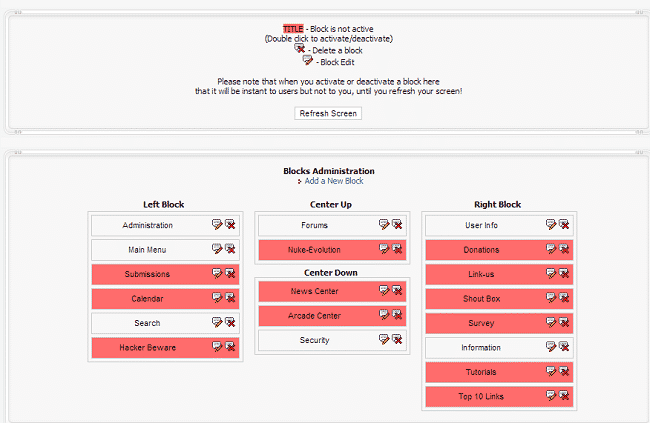This screenshot has height=423, width=650.
Task: Delete the Hacker Beware block
Action: (230, 346)
